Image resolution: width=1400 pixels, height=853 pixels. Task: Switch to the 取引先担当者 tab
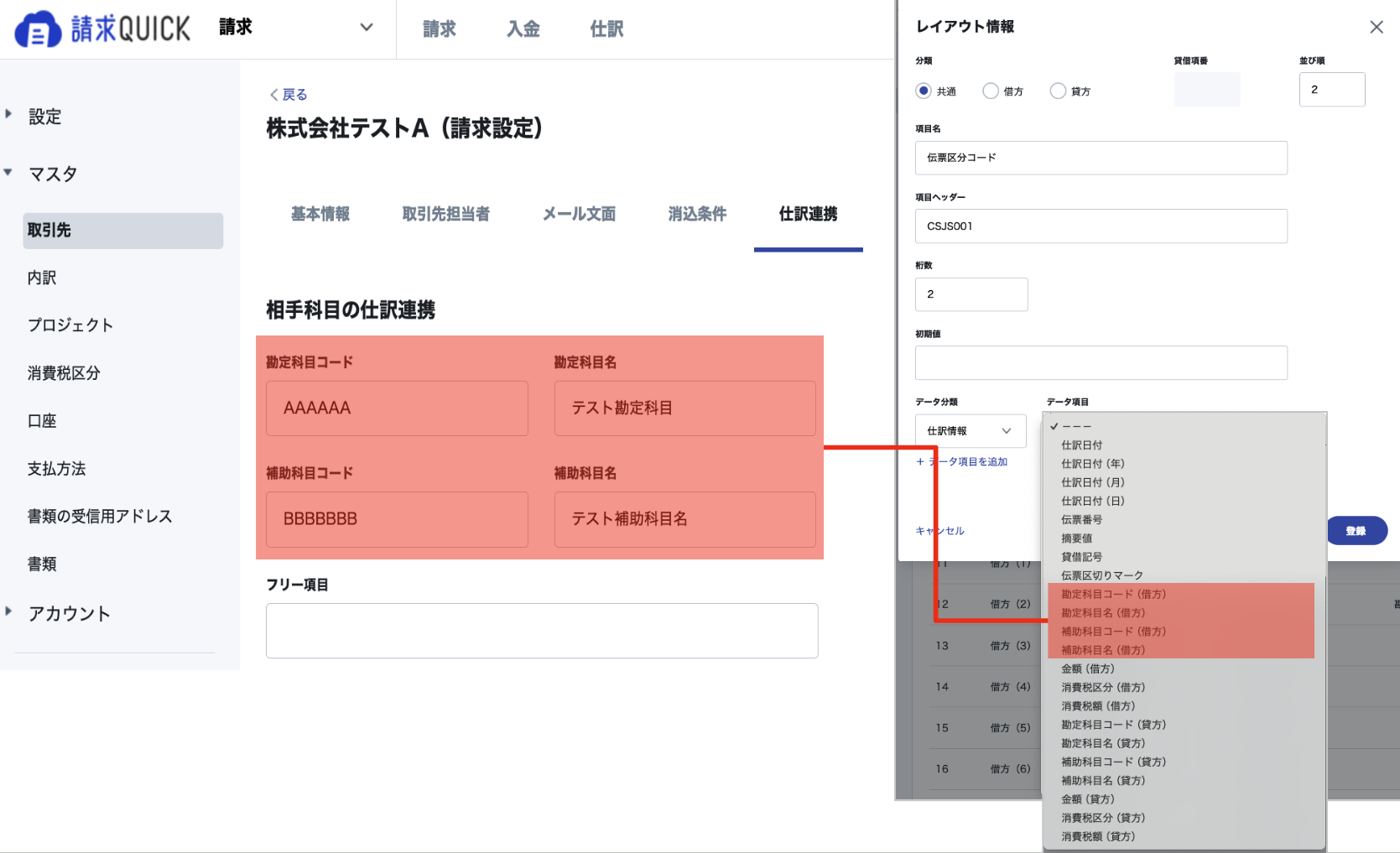[445, 214]
